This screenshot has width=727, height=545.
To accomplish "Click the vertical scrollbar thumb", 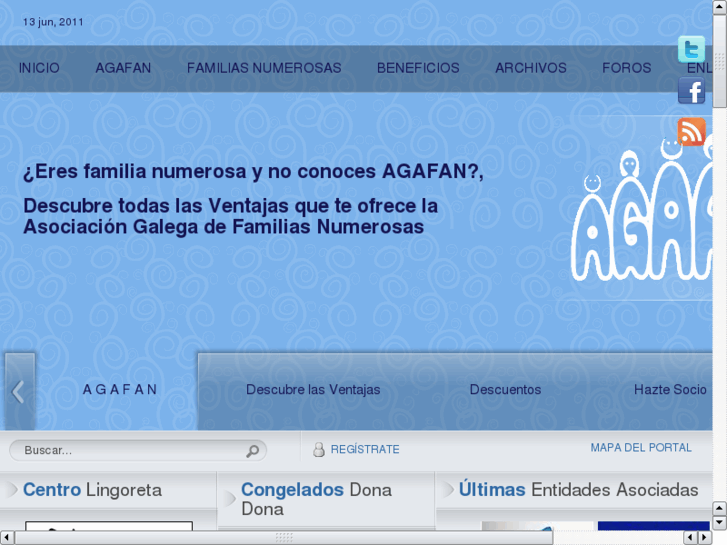I will point(720,62).
